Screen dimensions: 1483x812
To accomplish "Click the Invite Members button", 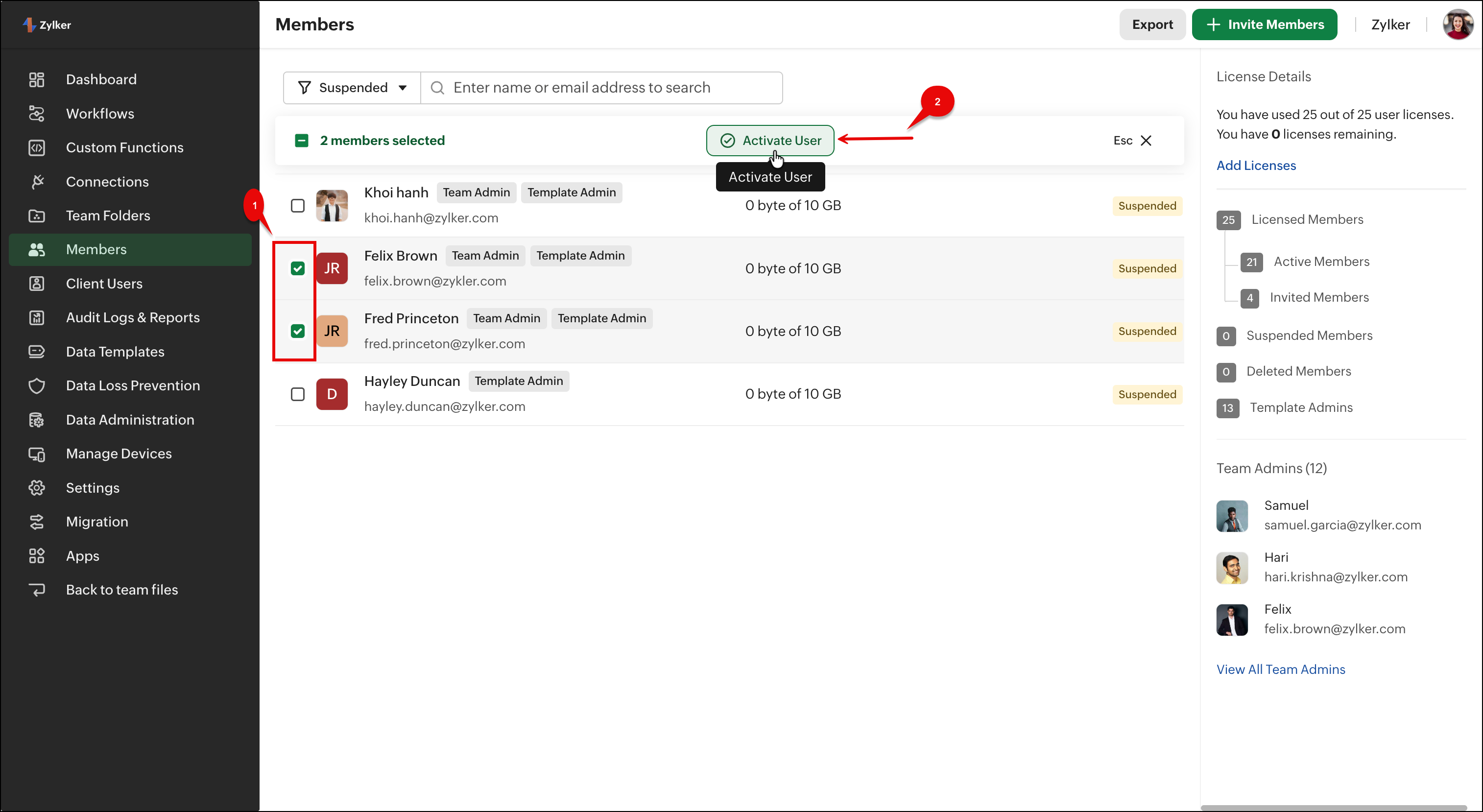I will [1264, 24].
